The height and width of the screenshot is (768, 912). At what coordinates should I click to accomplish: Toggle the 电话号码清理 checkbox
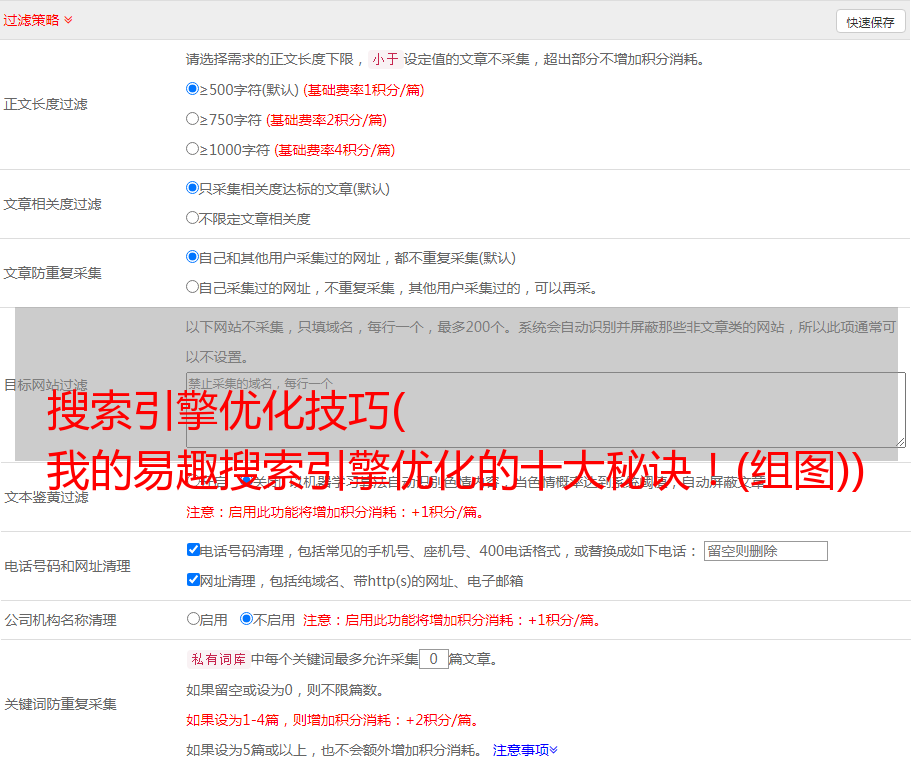pyautogui.click(x=193, y=550)
